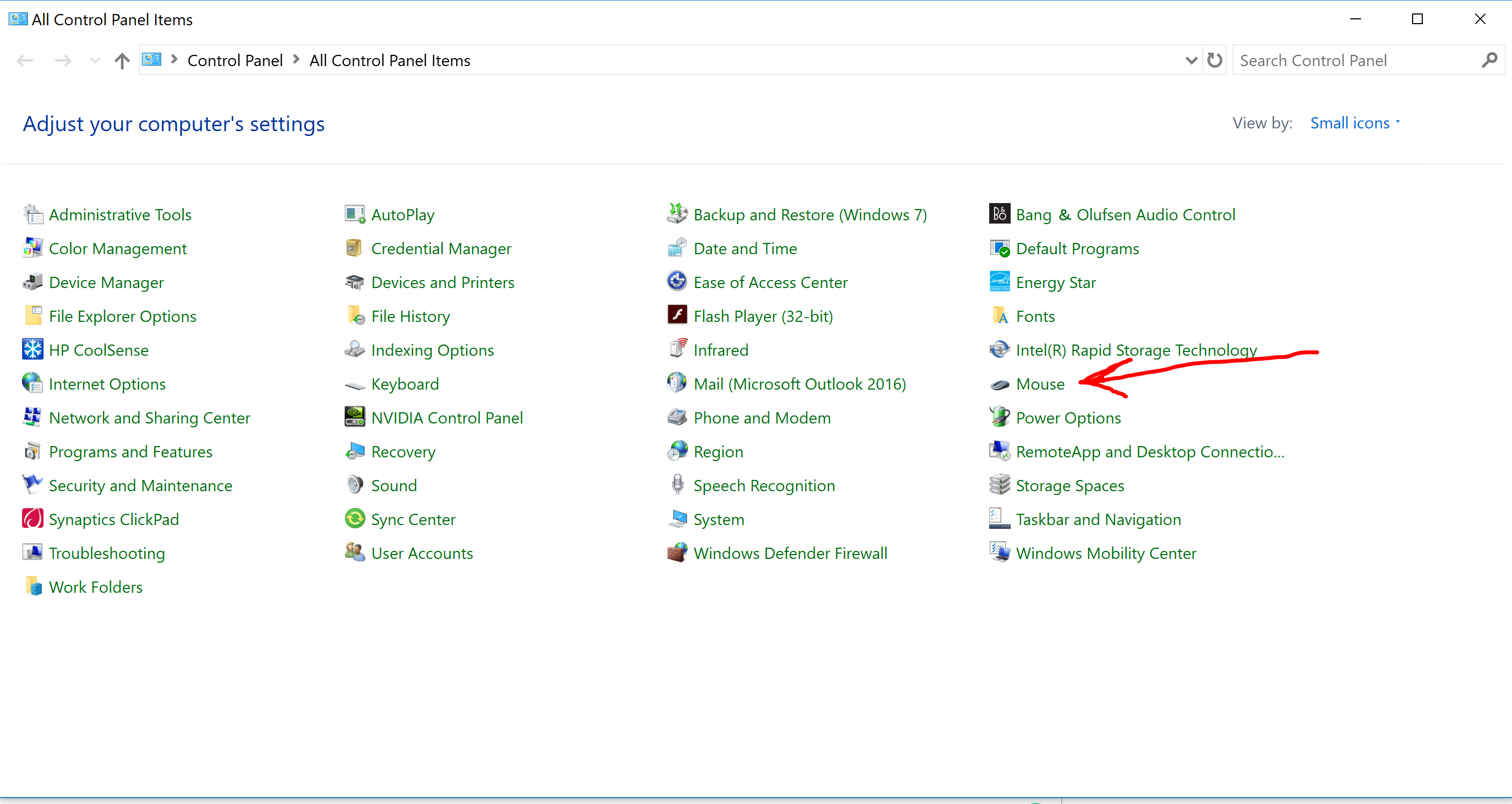Open the Mouse settings link
This screenshot has height=804, width=1512.
(x=1040, y=384)
